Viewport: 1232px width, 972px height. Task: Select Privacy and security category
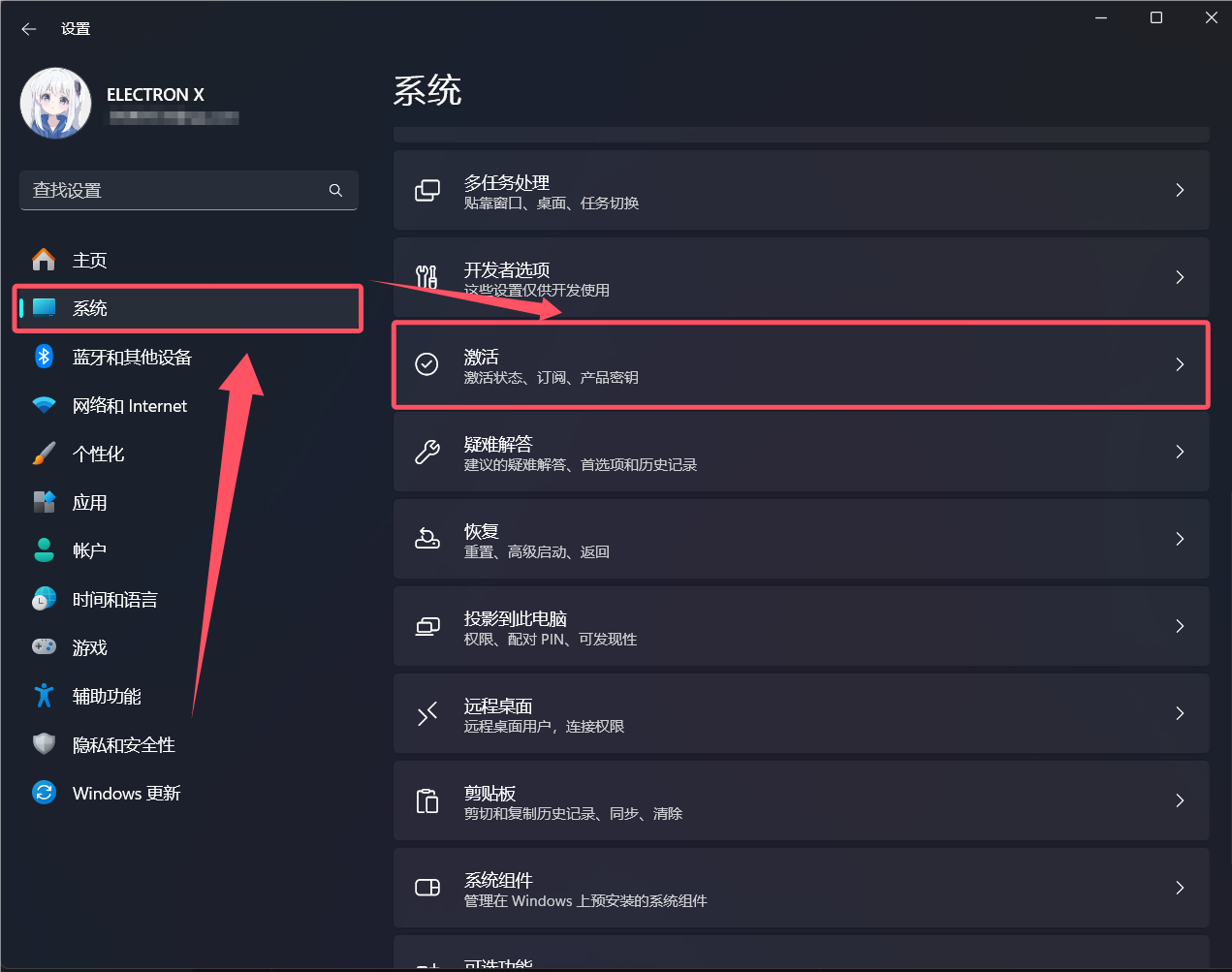[x=123, y=744]
